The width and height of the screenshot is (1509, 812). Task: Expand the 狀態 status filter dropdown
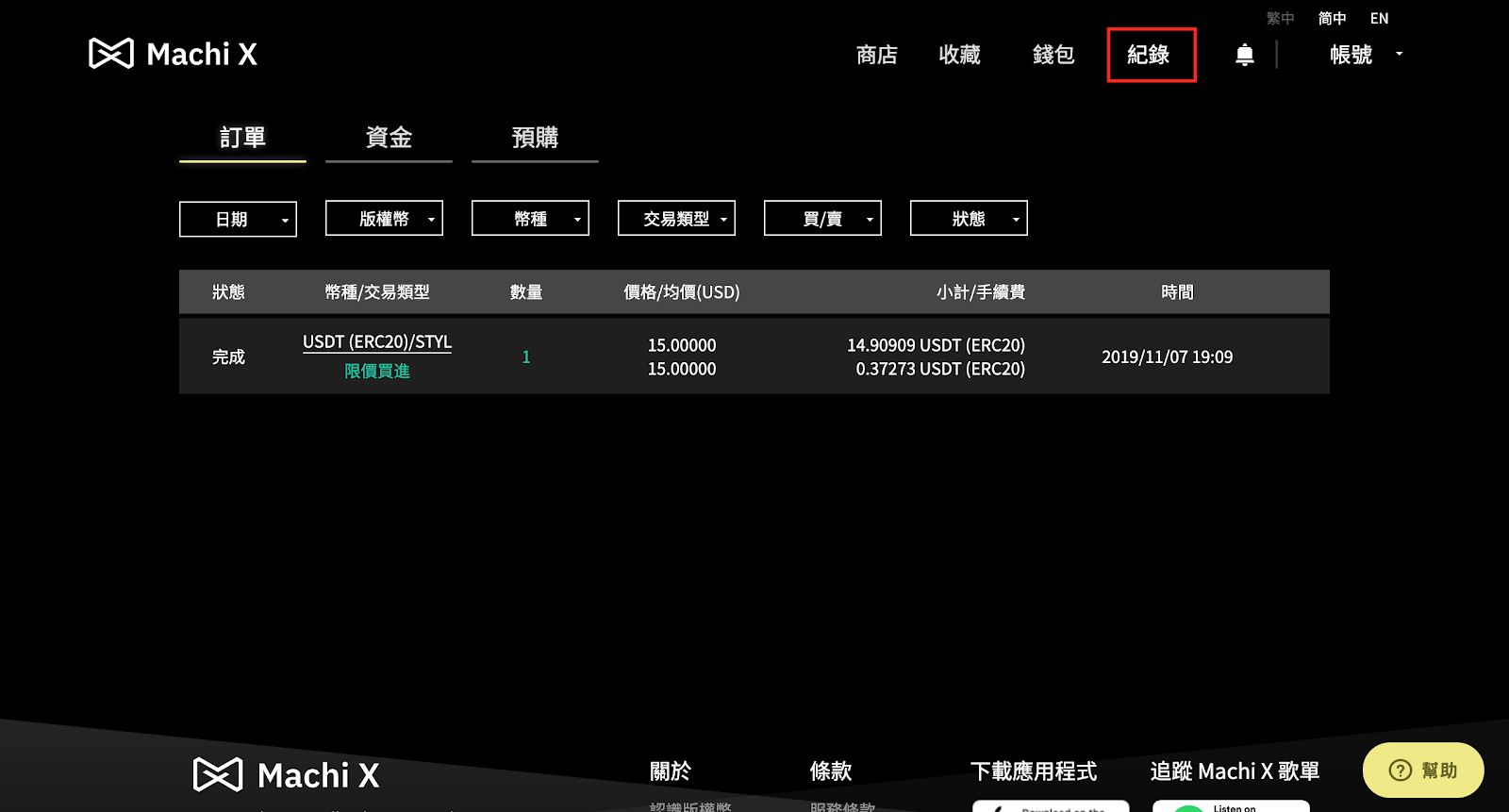(x=969, y=219)
